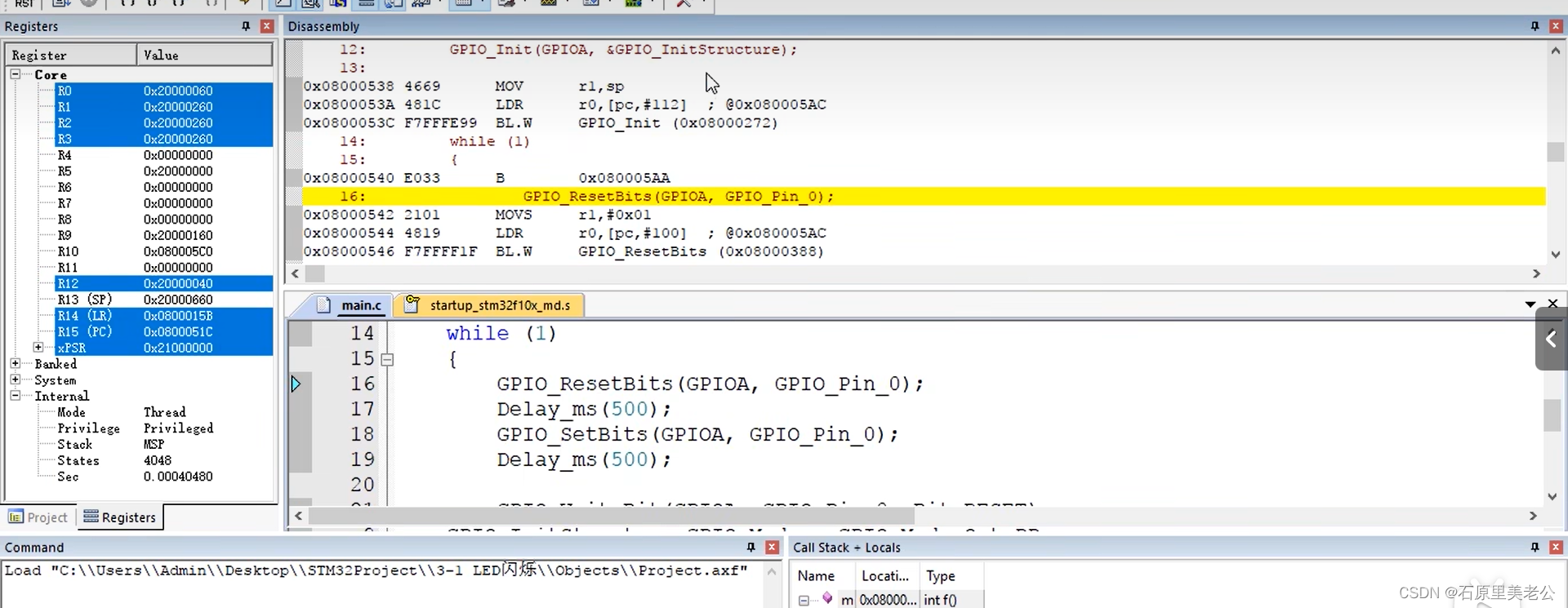Close the Disassembly window
1568x608 pixels.
coord(1556,26)
